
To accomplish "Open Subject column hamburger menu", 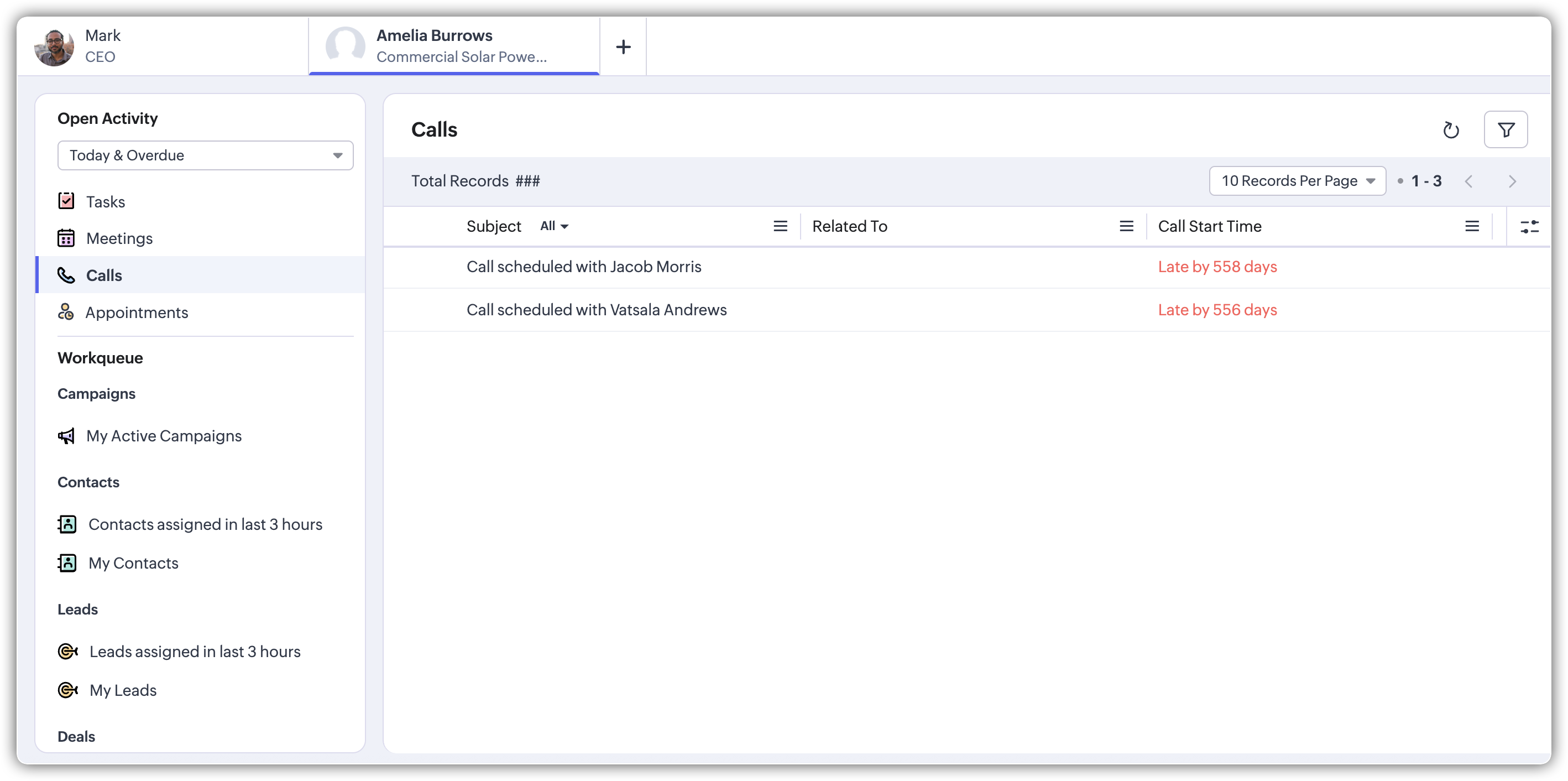I will (780, 226).
